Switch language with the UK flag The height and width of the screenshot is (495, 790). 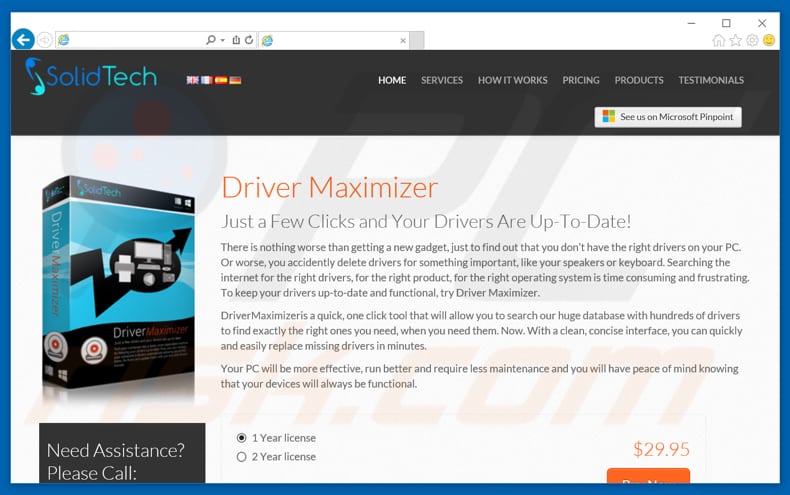[192, 80]
